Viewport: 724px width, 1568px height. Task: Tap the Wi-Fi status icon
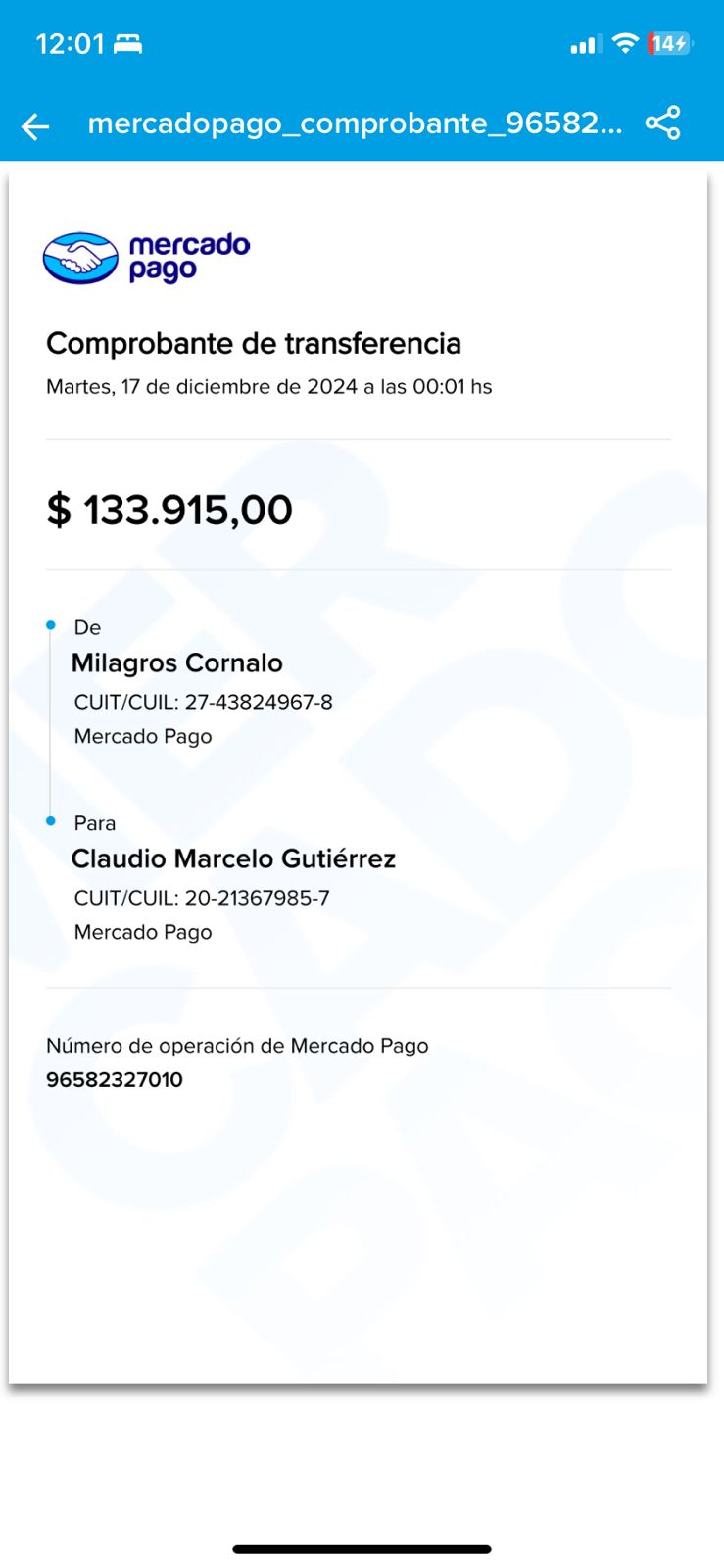click(624, 43)
